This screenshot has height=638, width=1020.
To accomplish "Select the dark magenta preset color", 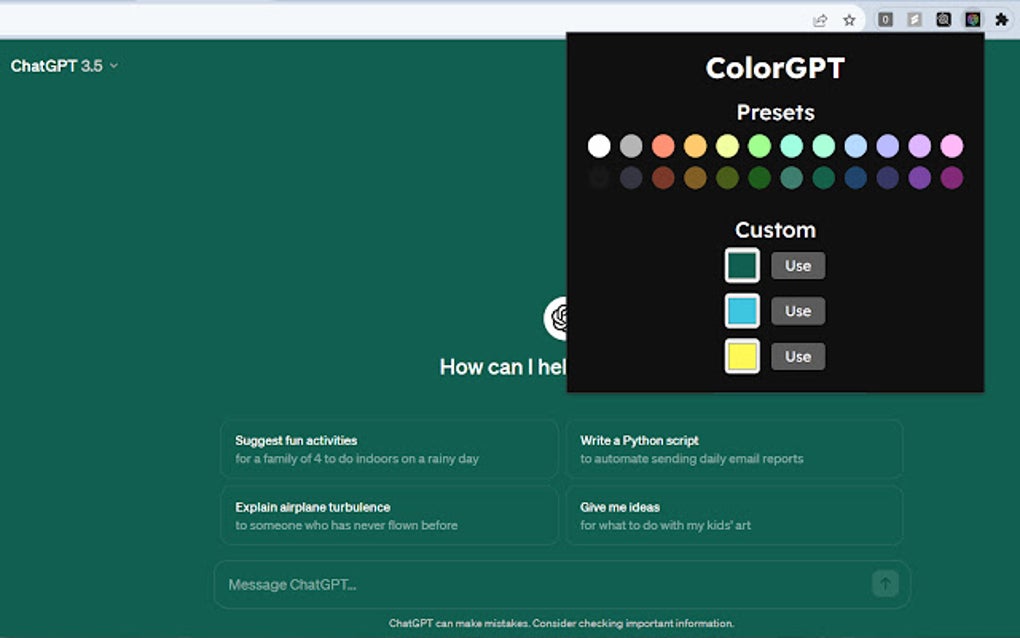I will pyautogui.click(x=952, y=178).
